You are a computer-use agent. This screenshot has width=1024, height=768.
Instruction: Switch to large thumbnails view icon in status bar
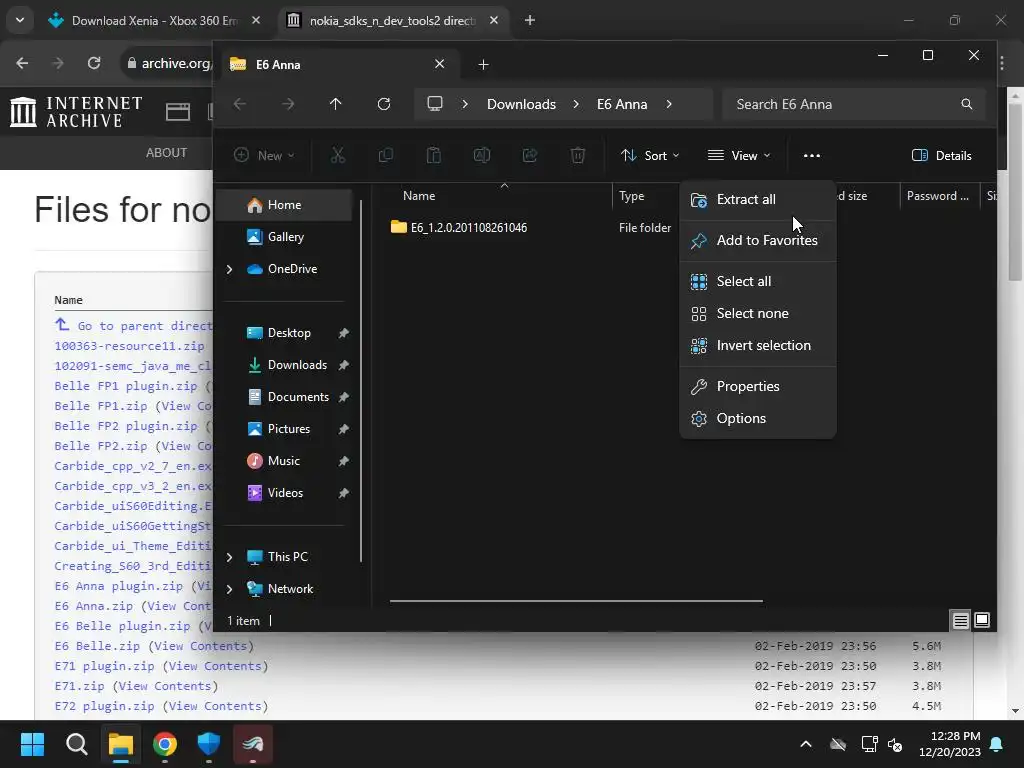[x=982, y=620]
